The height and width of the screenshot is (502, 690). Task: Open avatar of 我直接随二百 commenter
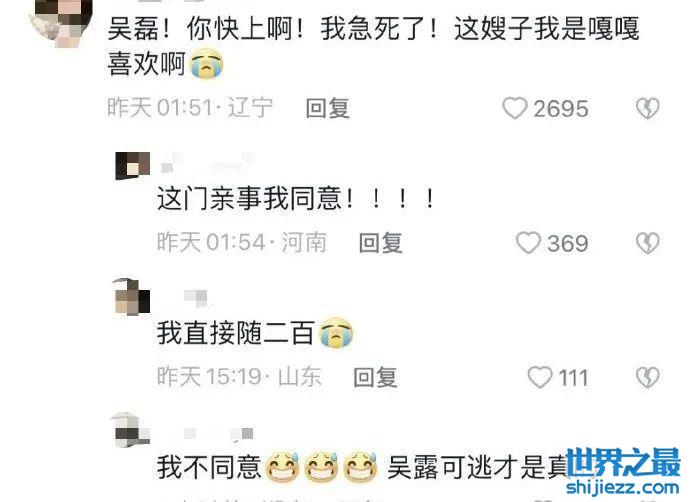click(x=132, y=297)
